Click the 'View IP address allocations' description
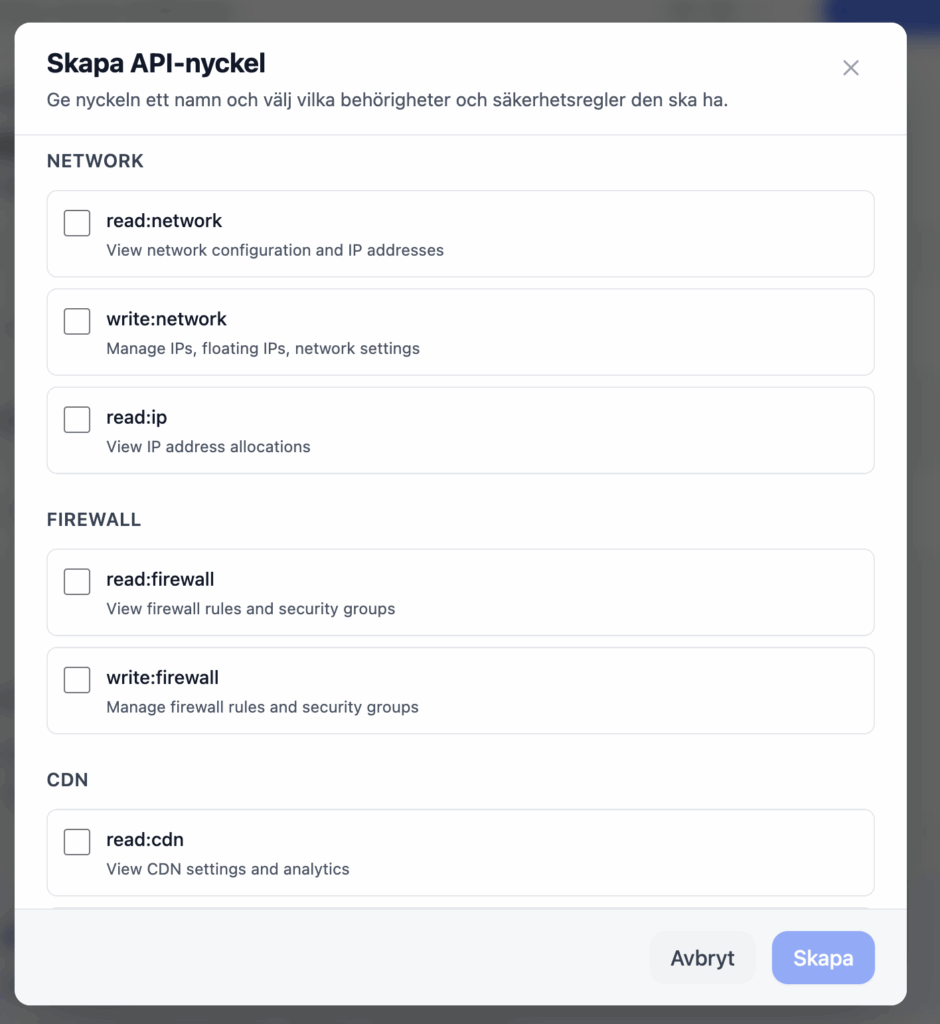The height and width of the screenshot is (1024, 940). [208, 447]
